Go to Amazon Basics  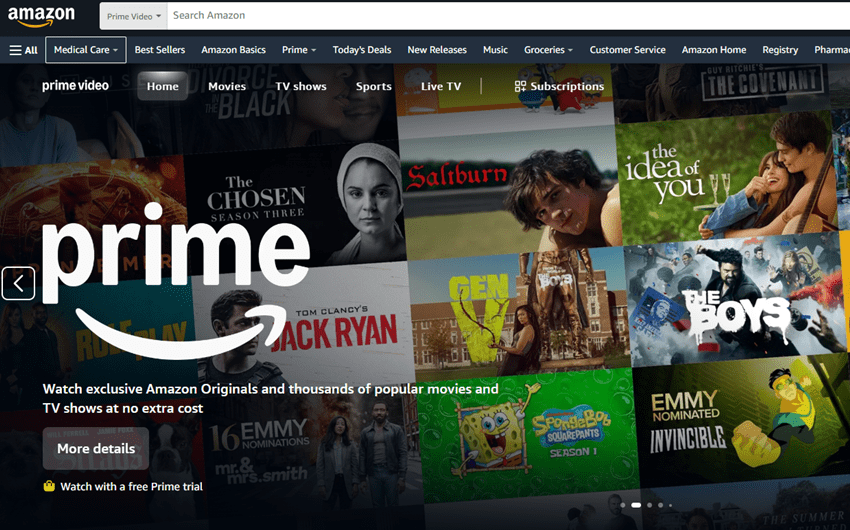click(233, 50)
